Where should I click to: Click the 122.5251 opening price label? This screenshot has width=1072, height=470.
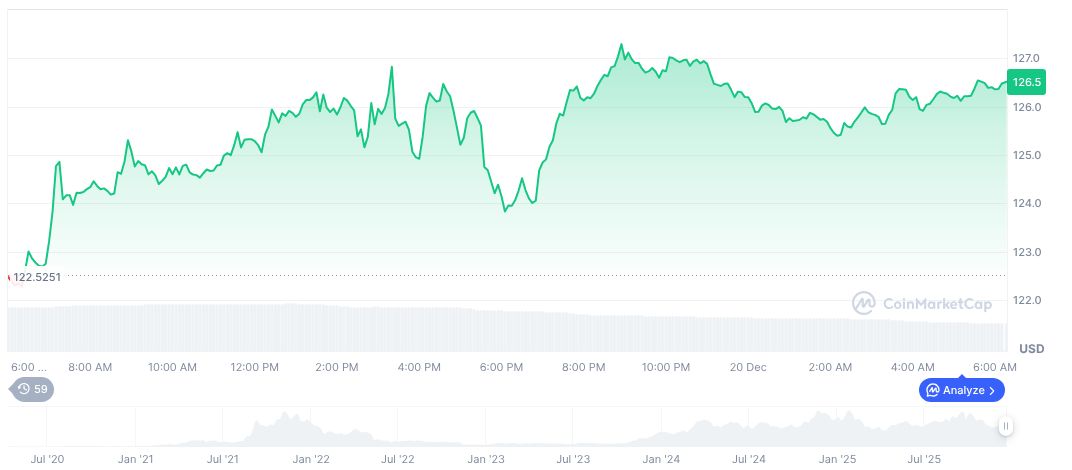pos(37,276)
